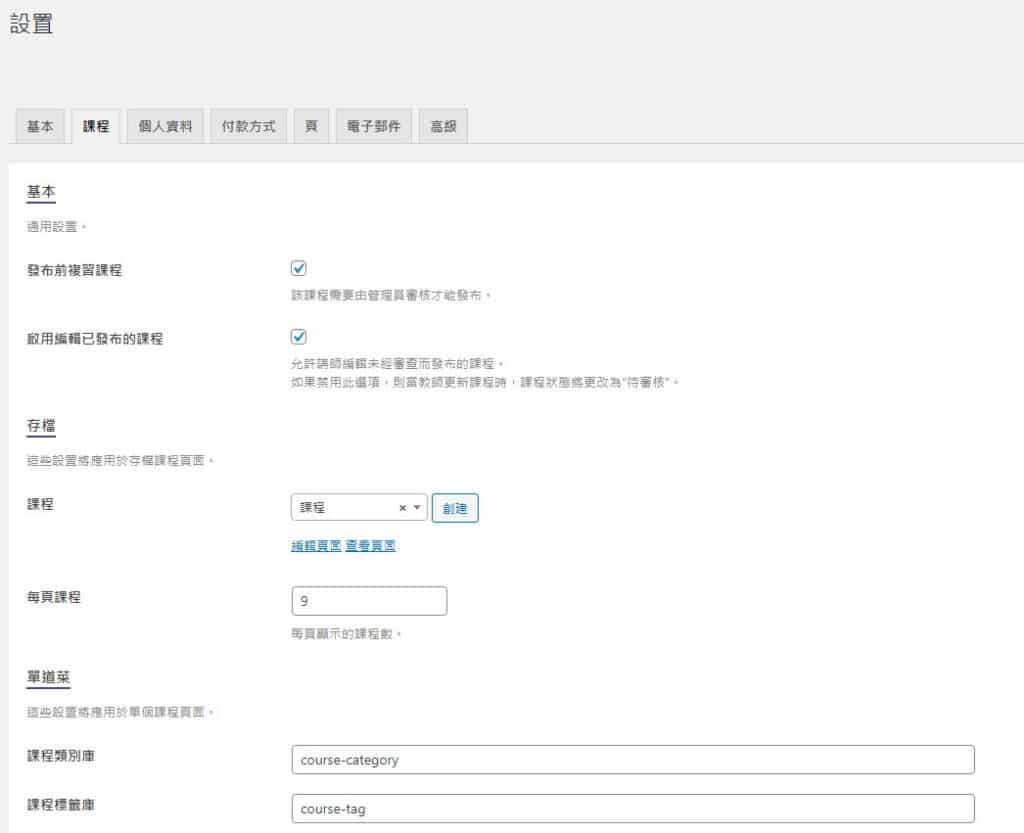Switch to the 個人資料 tab
This screenshot has height=833, width=1024.
(x=165, y=127)
